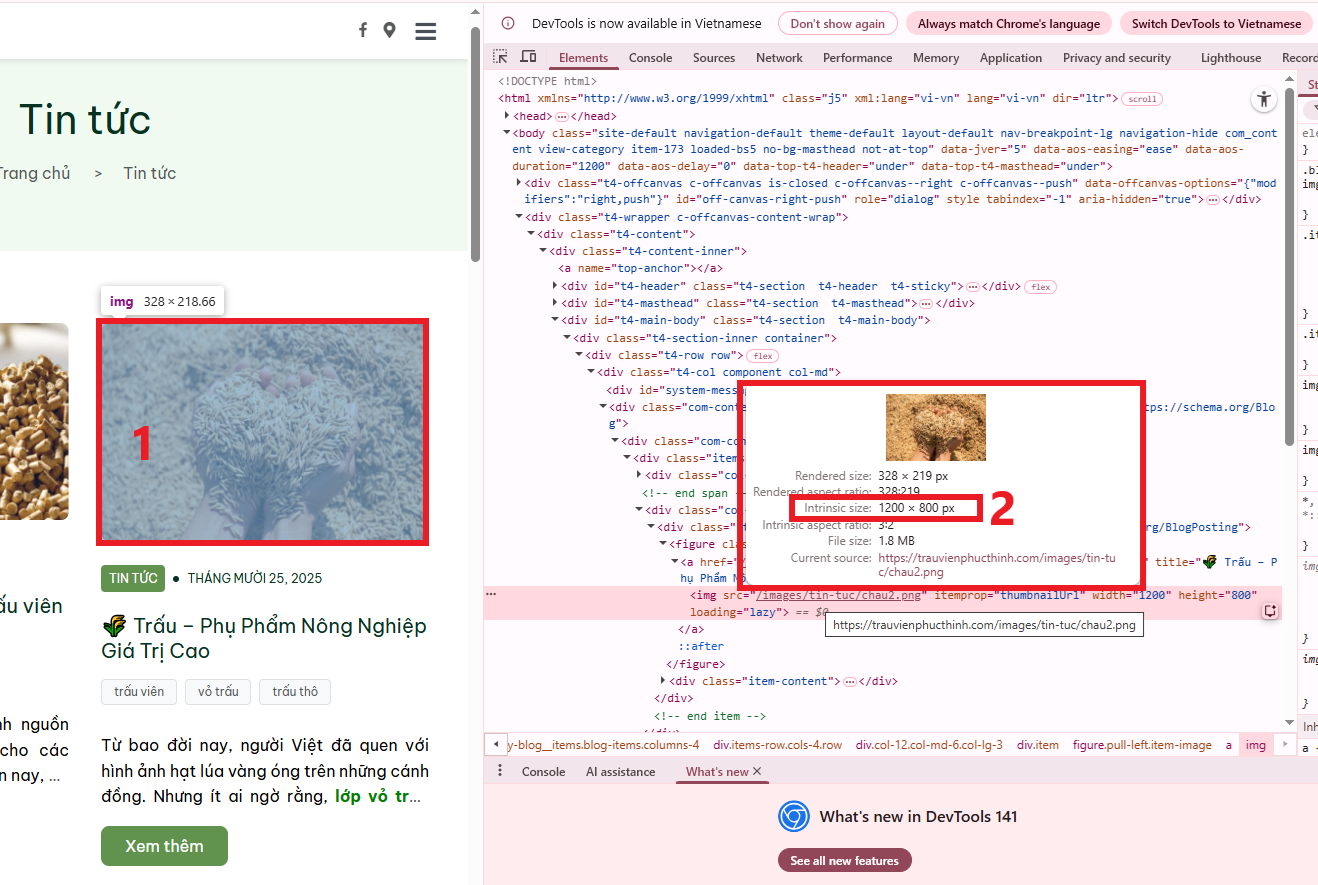Click the Facebook icon in site header
This screenshot has width=1318, height=885.
pyautogui.click(x=363, y=30)
